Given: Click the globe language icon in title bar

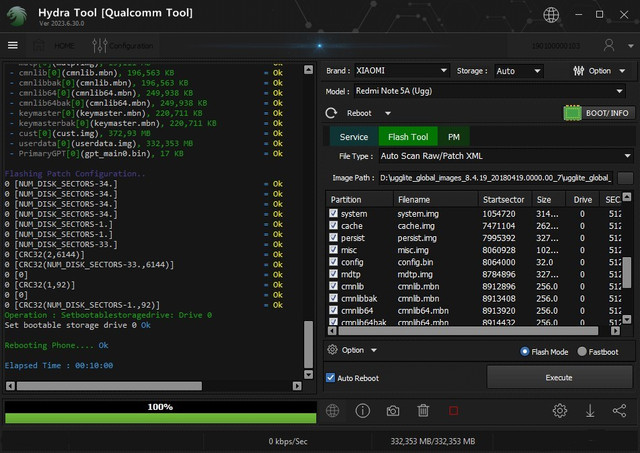Looking at the screenshot, I should click(x=551, y=15).
